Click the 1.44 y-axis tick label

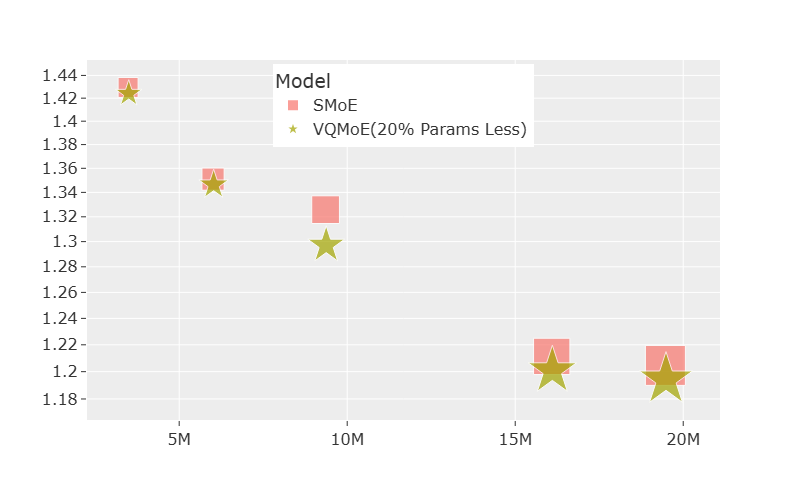coord(59,75)
